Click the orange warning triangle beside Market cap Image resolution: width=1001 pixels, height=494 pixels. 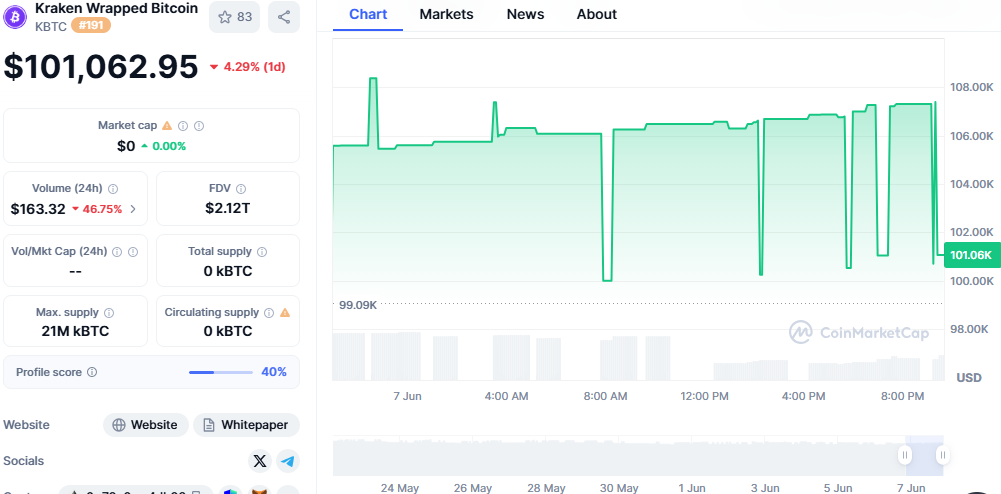click(167, 126)
